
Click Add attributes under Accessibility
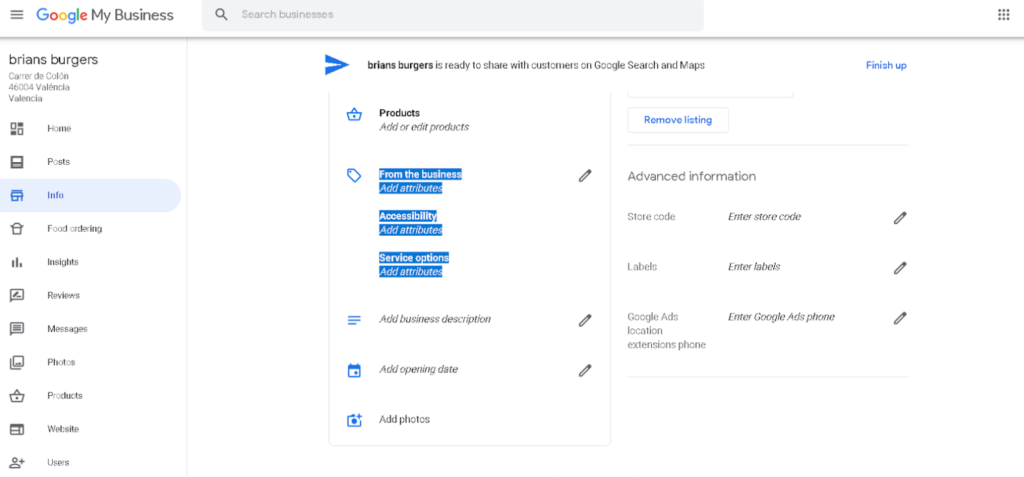pyautogui.click(x=411, y=230)
